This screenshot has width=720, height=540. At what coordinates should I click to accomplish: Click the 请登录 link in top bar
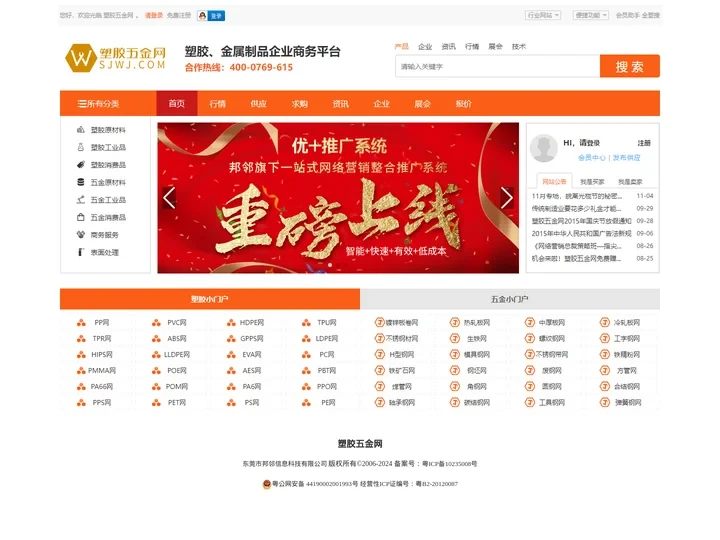tap(154, 15)
